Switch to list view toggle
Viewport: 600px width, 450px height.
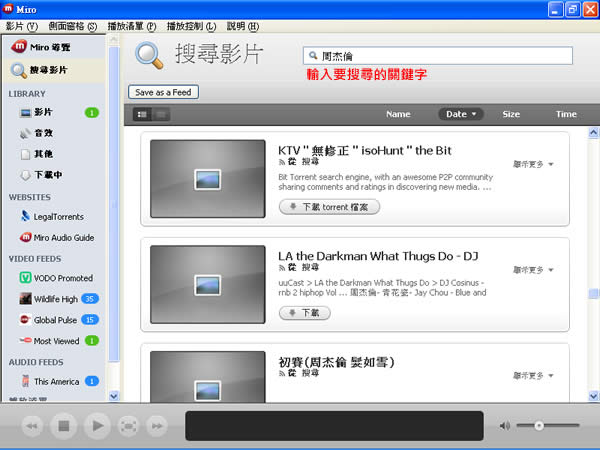pyautogui.click(x=142, y=114)
